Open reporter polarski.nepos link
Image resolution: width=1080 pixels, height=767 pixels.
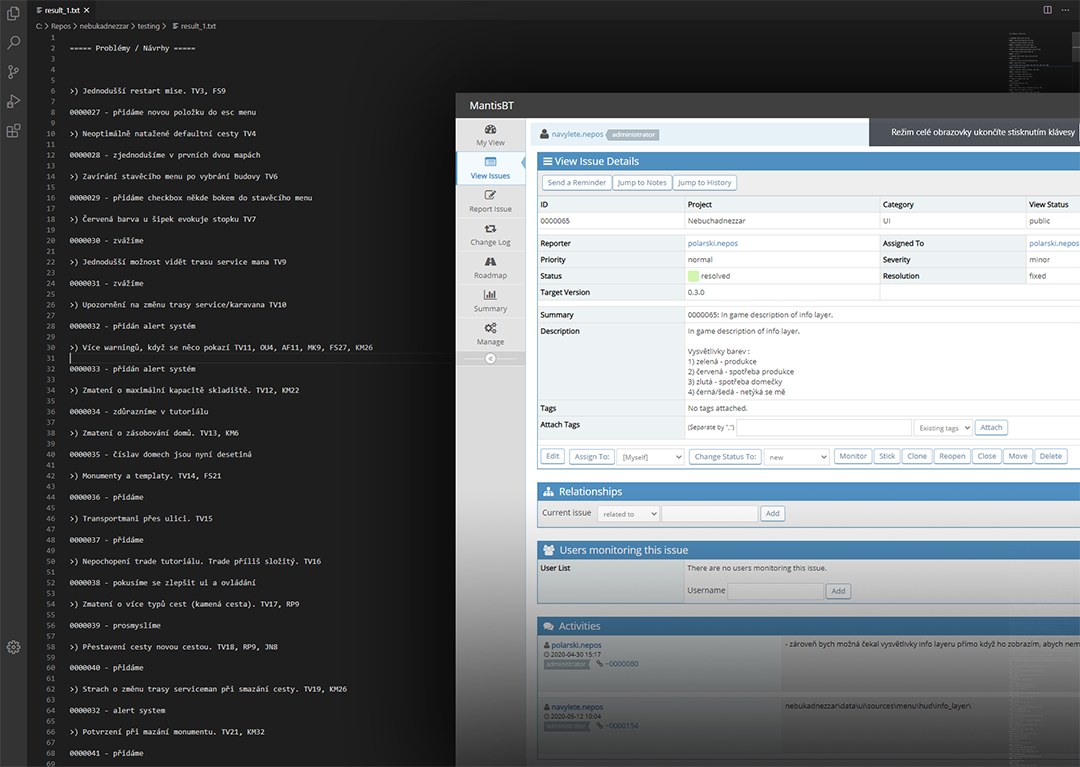pos(712,243)
